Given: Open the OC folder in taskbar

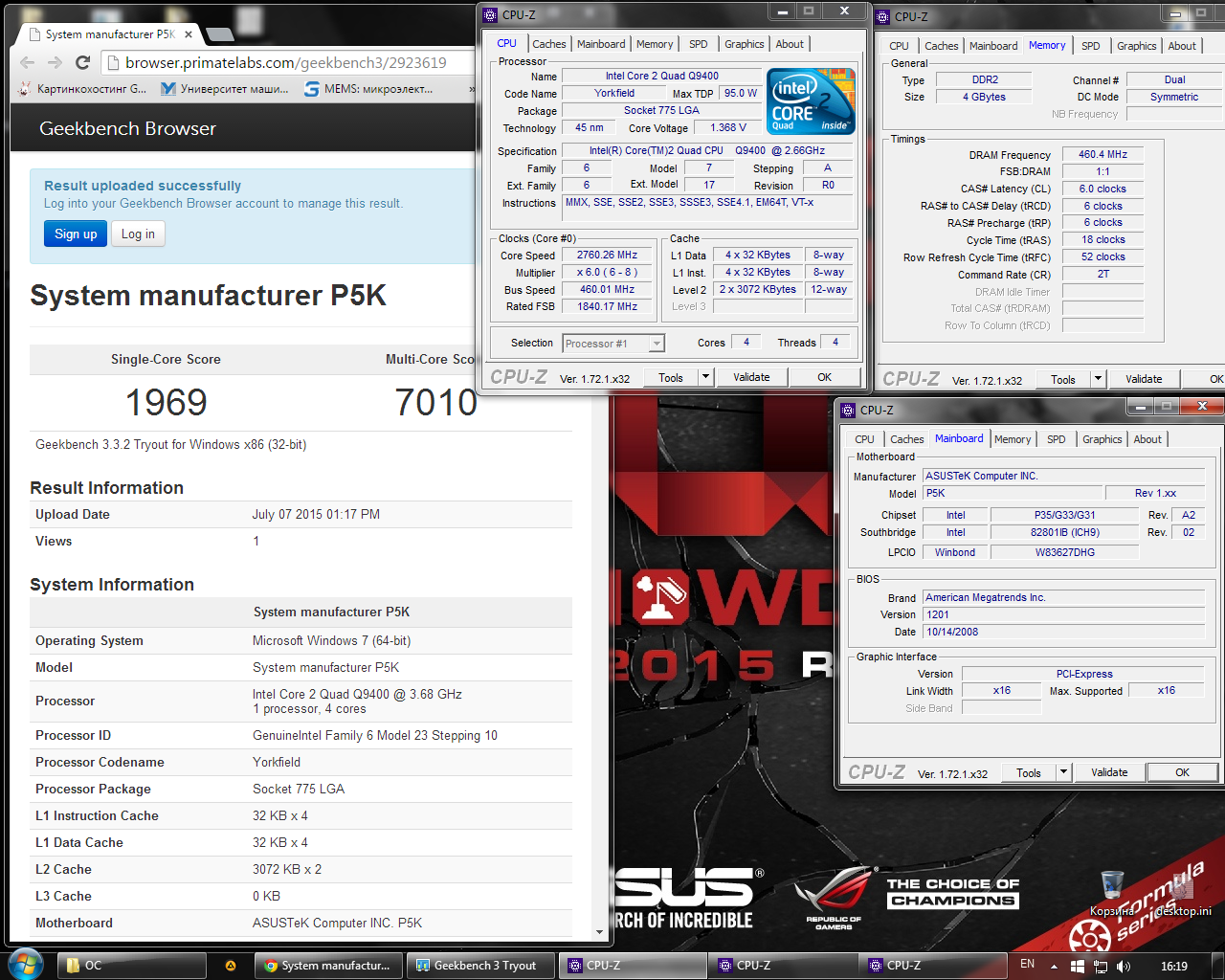Looking at the screenshot, I should click(132, 965).
